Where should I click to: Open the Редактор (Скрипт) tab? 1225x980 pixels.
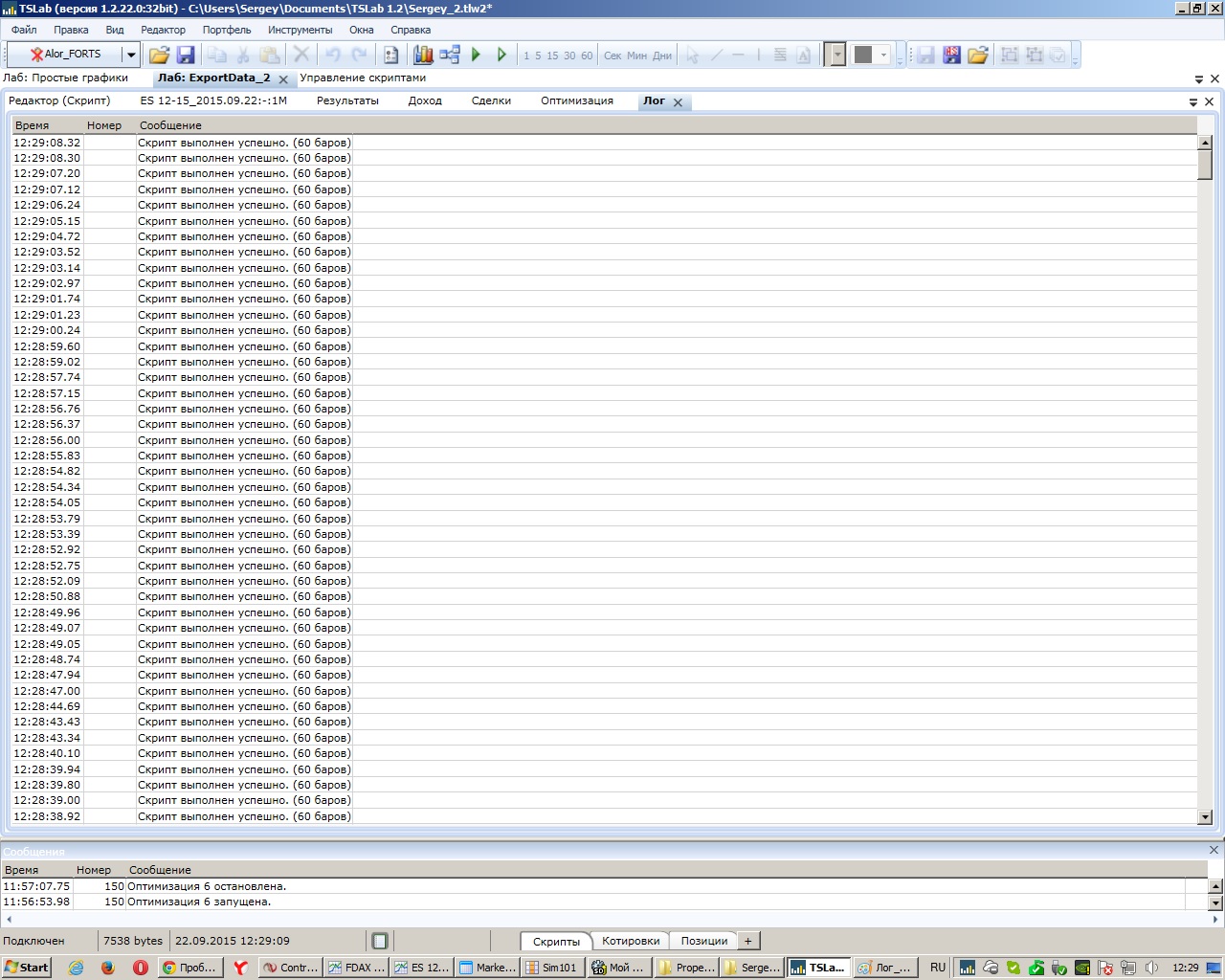59,100
